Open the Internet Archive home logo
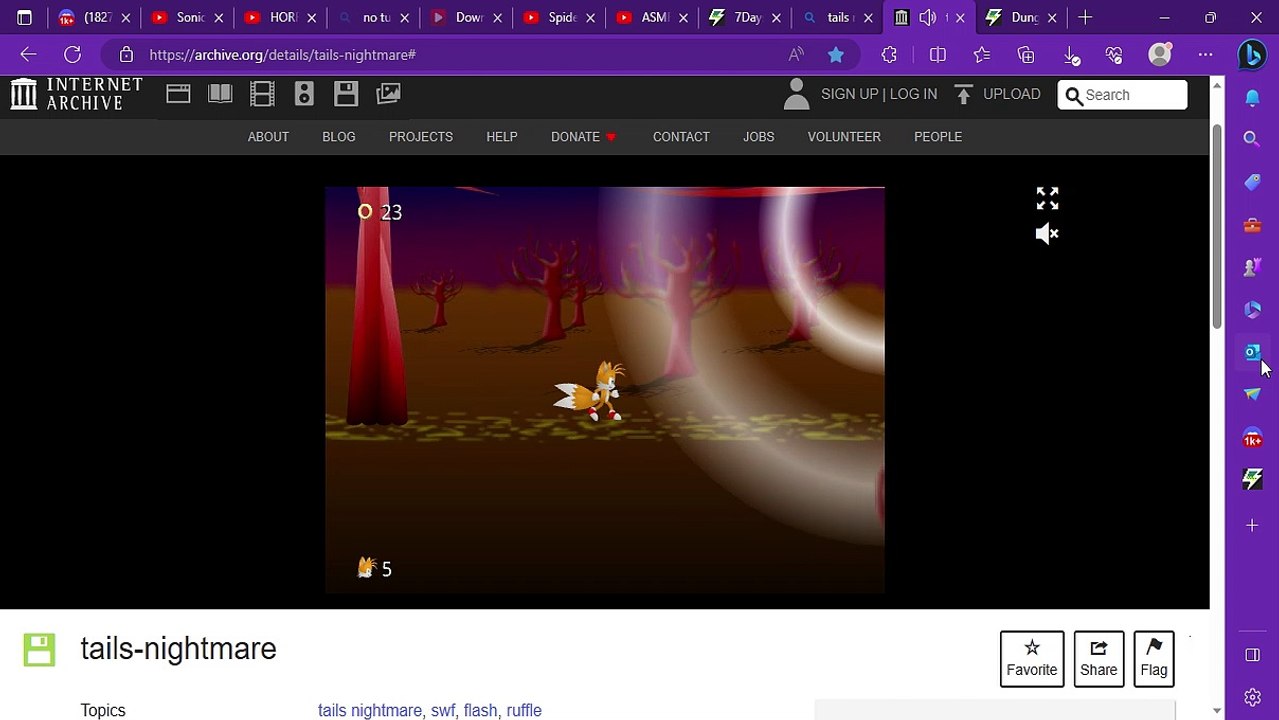The width and height of the screenshot is (1279, 720). coord(77,94)
